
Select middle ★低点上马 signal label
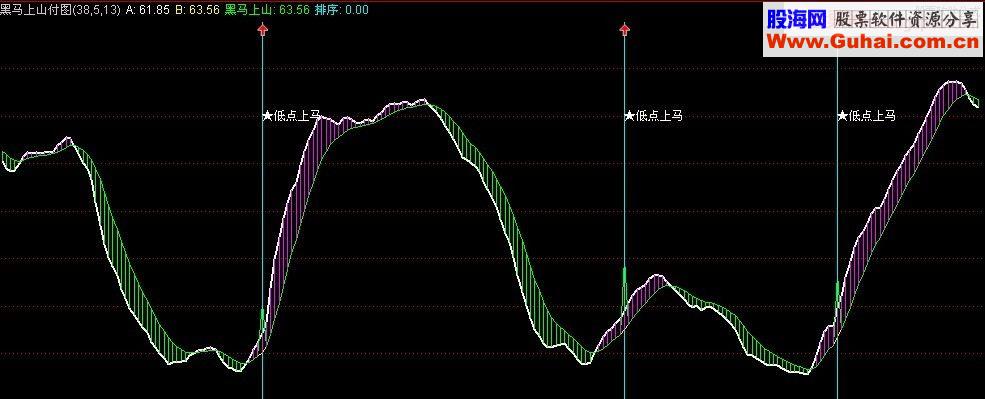coord(653,116)
